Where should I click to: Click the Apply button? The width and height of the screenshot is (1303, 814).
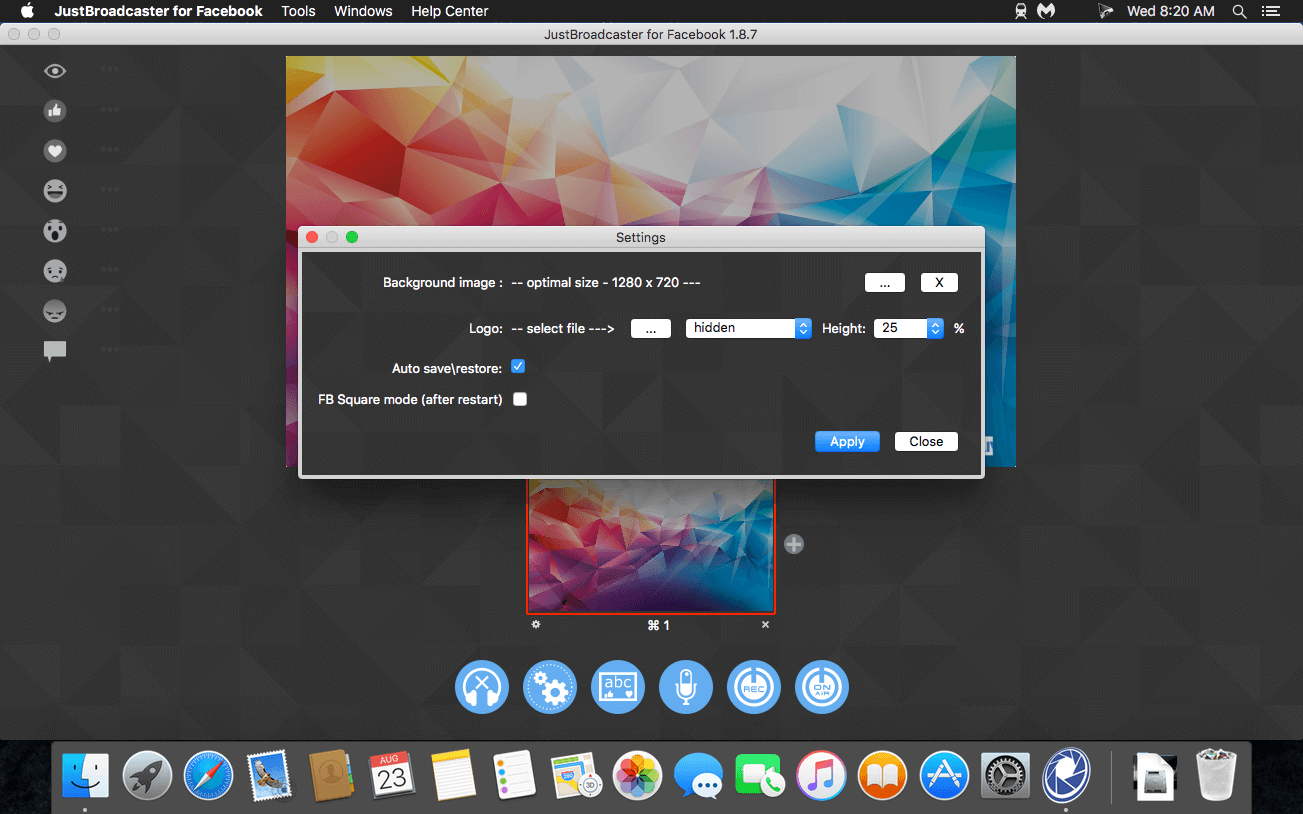pos(847,442)
